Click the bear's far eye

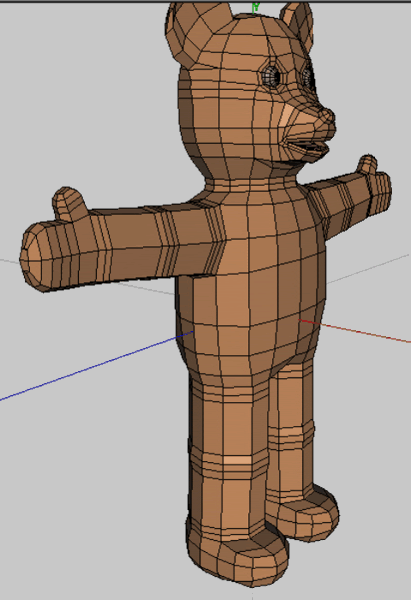coord(308,78)
